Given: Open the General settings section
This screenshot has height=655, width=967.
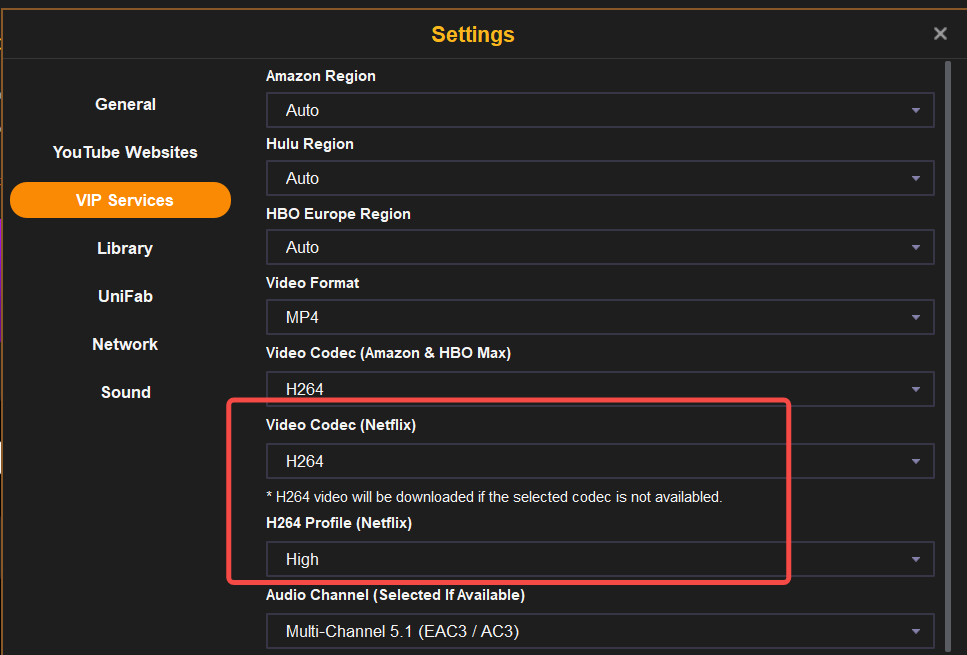Looking at the screenshot, I should tap(125, 104).
